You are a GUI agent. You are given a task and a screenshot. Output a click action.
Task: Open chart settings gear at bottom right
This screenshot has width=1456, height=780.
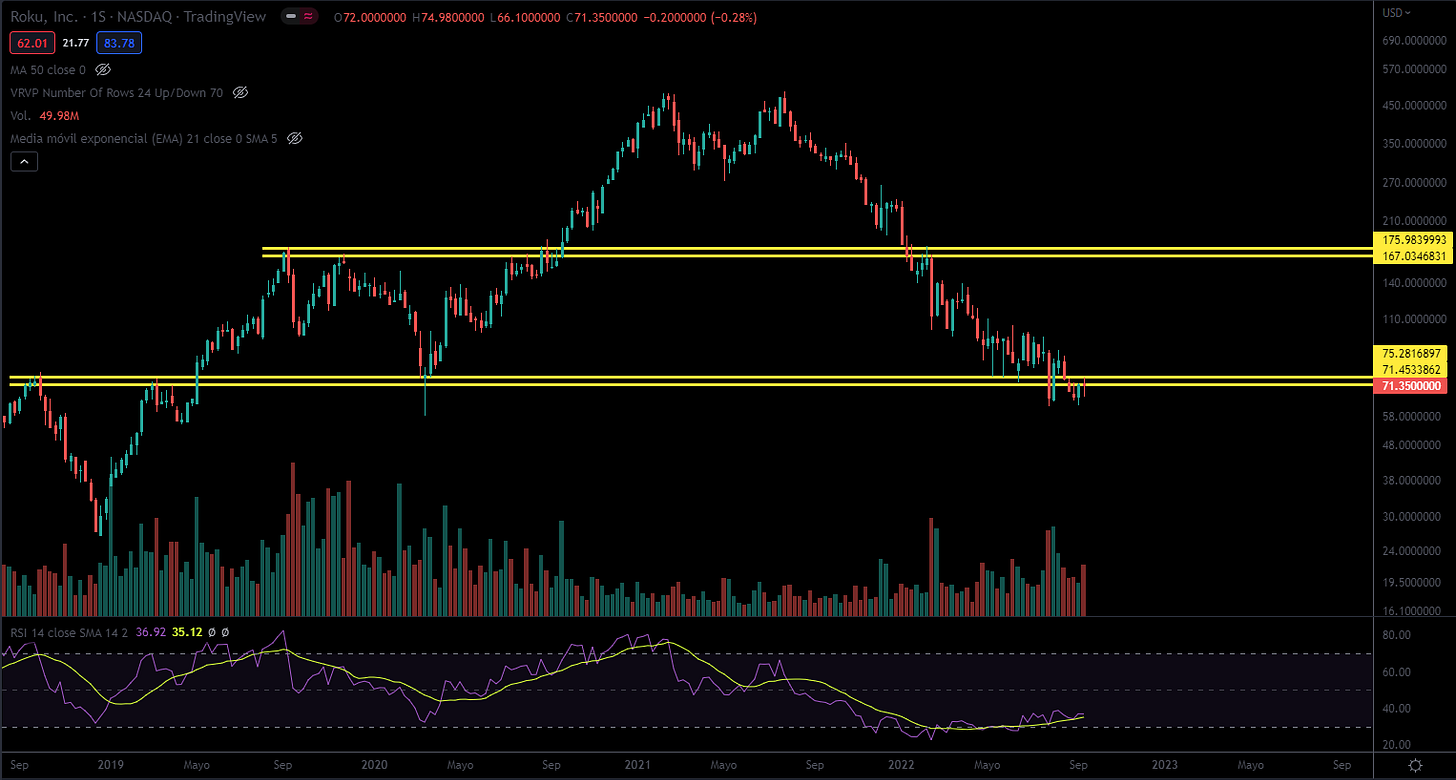pyautogui.click(x=1416, y=764)
